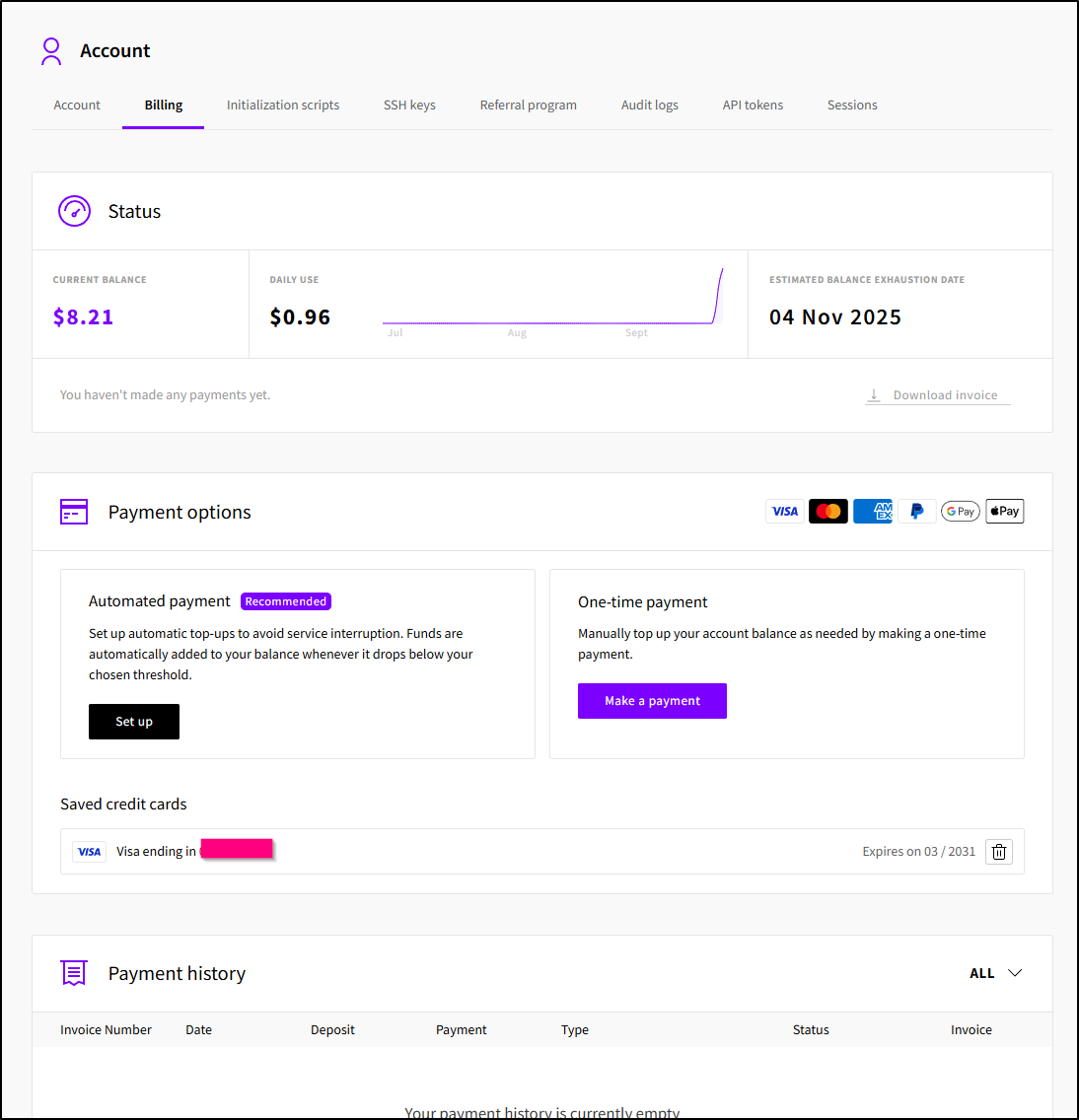The image size is (1079, 1120).
Task: Click the trash icon to delete saved Visa card
Action: tap(999, 852)
